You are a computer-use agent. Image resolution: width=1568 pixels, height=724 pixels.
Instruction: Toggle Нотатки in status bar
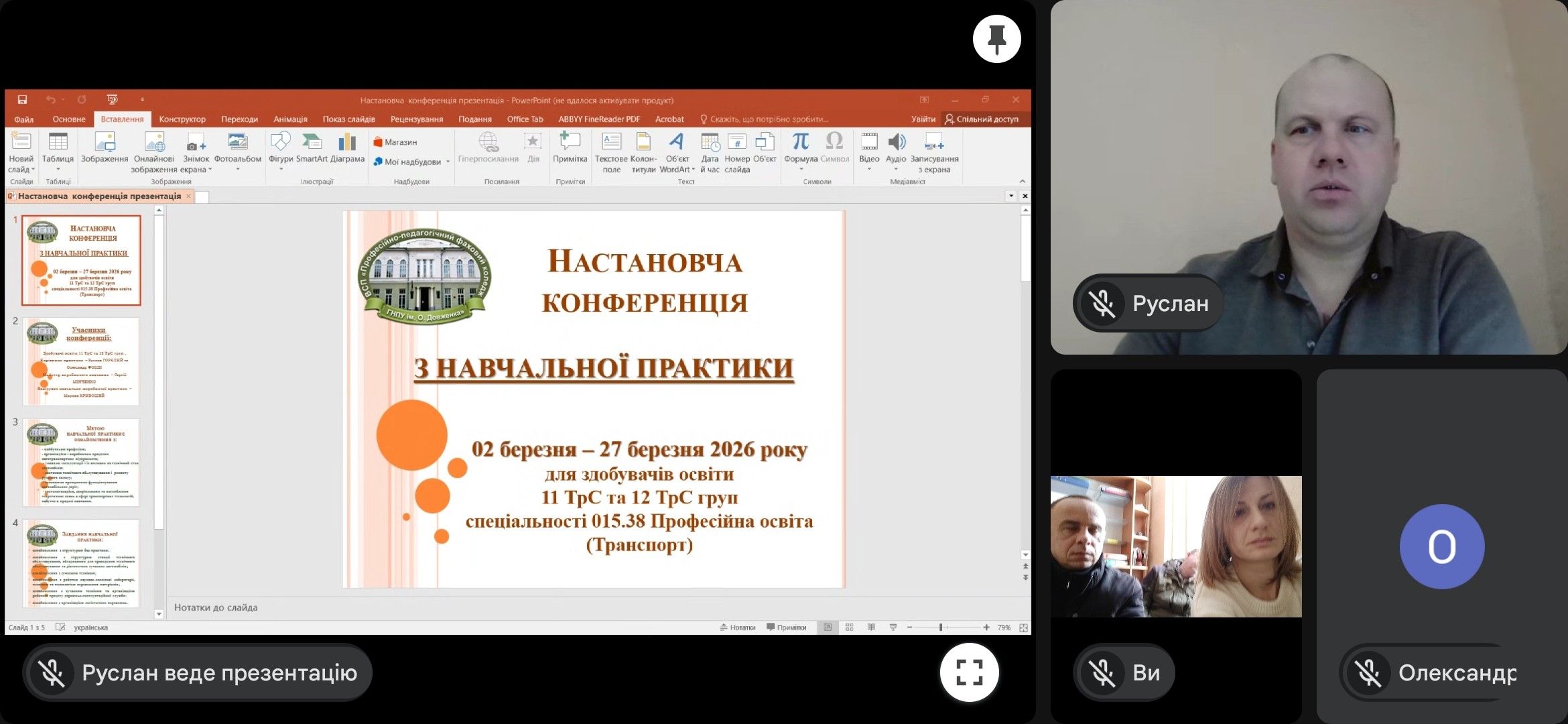pyautogui.click(x=738, y=627)
